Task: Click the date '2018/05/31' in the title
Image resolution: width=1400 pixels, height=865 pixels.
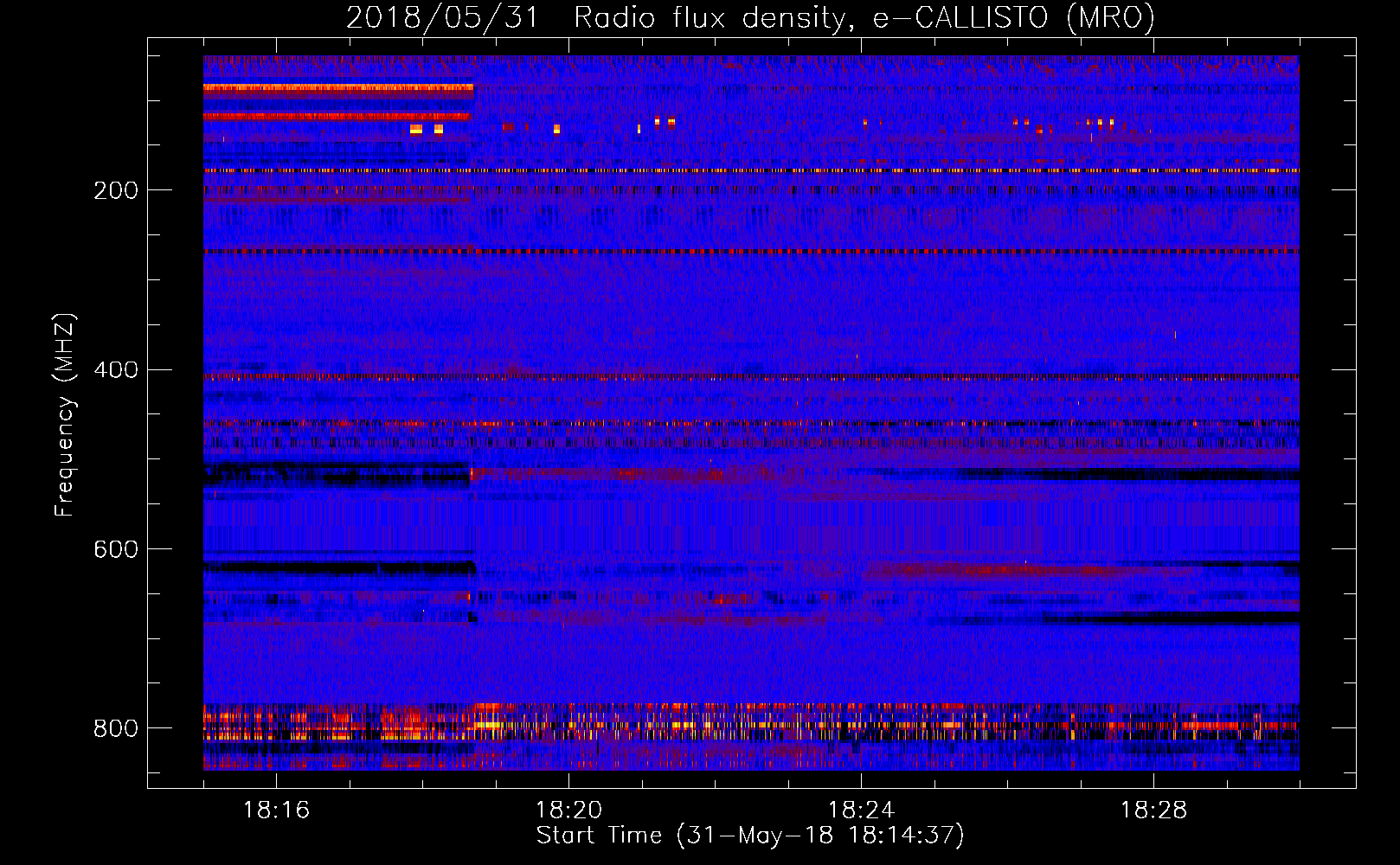Action: pos(442,17)
